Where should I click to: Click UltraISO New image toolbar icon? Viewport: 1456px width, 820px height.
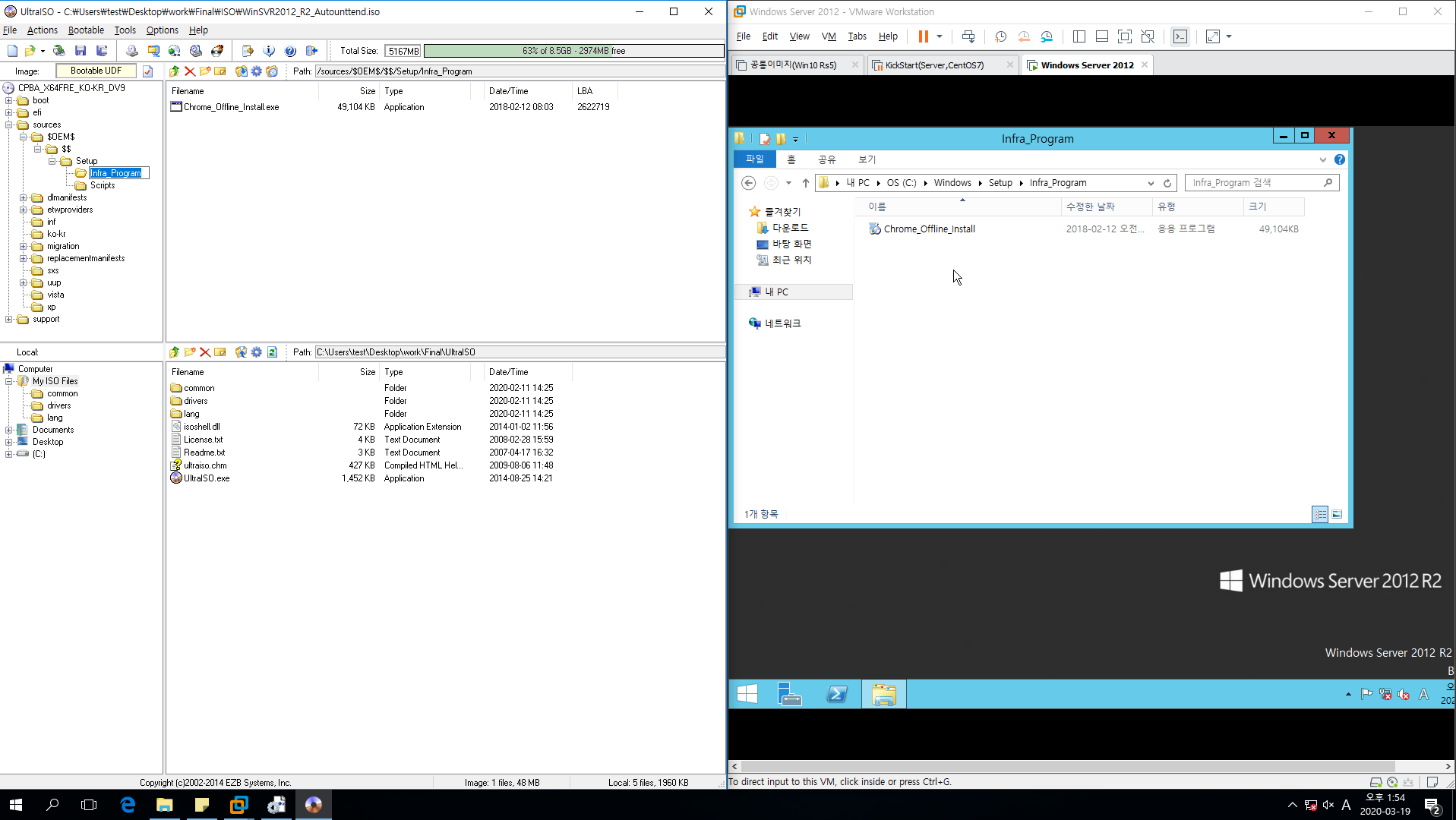(12, 51)
